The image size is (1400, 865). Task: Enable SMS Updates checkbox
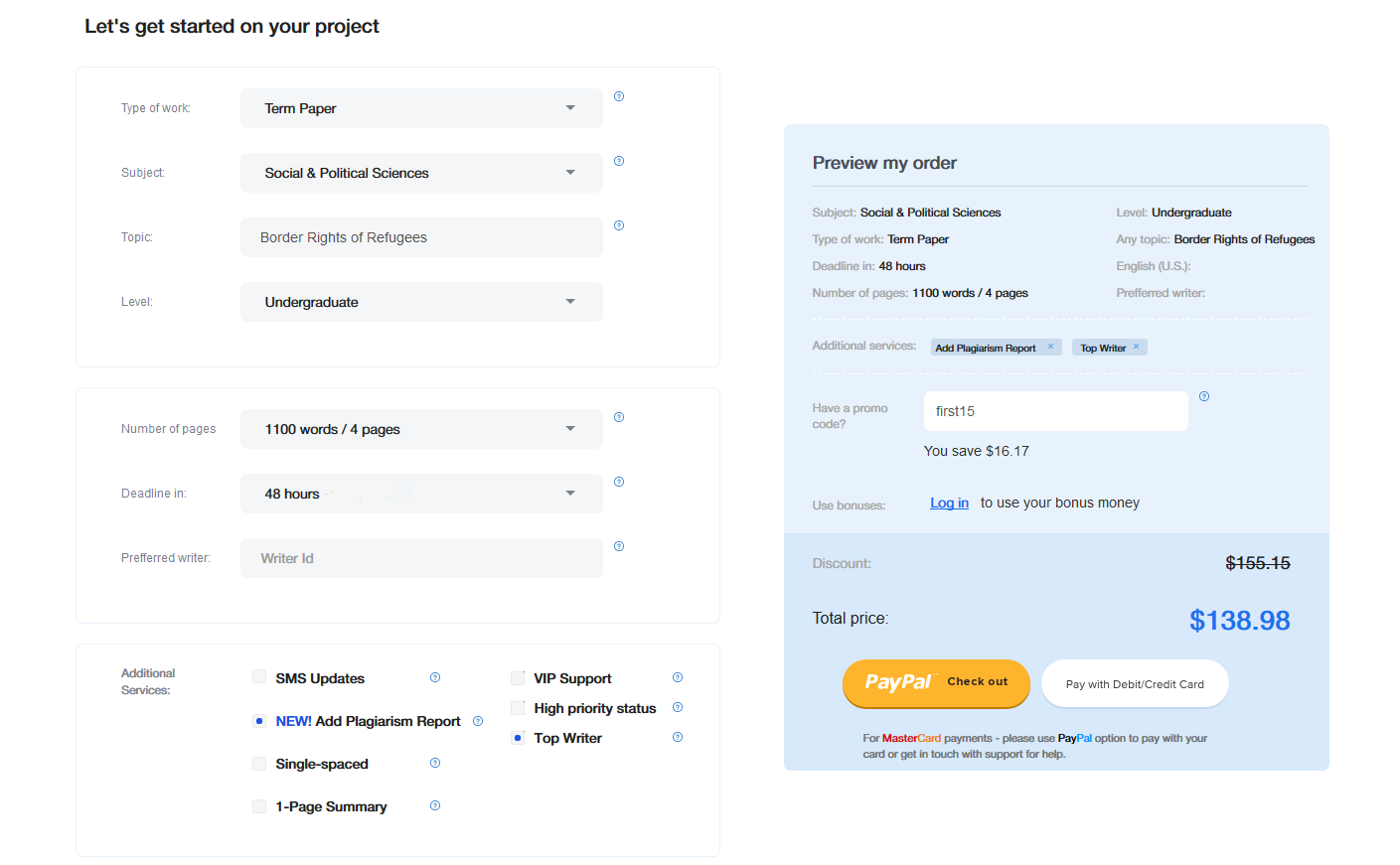(x=259, y=677)
